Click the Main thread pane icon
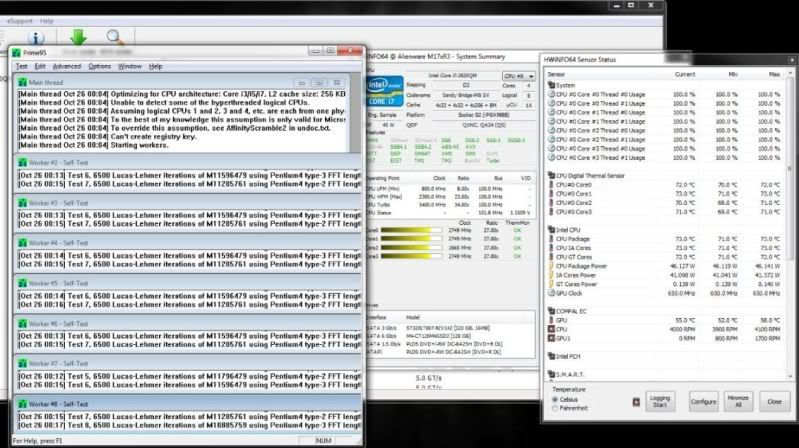The width and height of the screenshot is (799, 448). pyautogui.click(x=22, y=82)
